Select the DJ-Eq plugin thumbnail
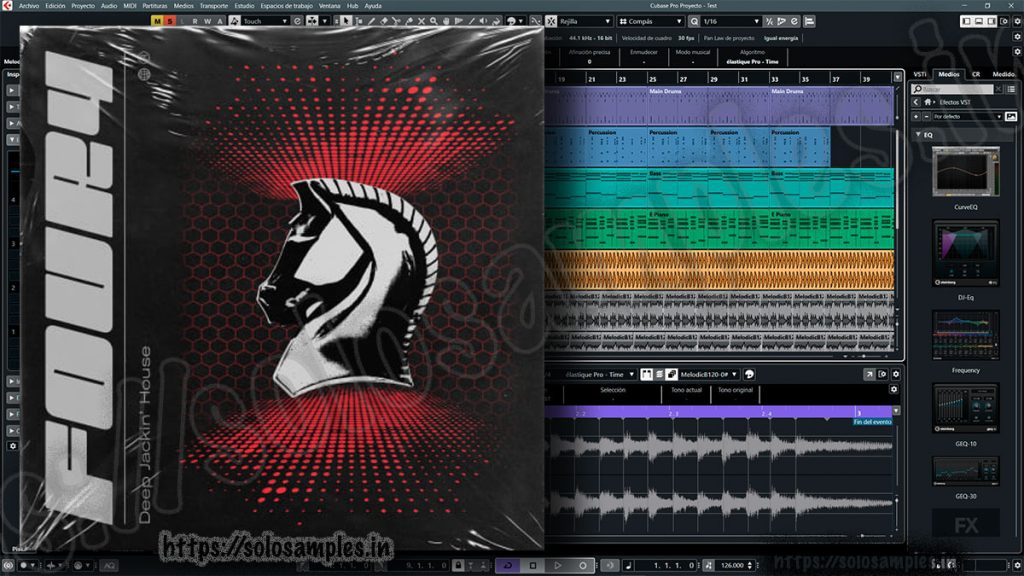1024x576 pixels. [x=965, y=253]
